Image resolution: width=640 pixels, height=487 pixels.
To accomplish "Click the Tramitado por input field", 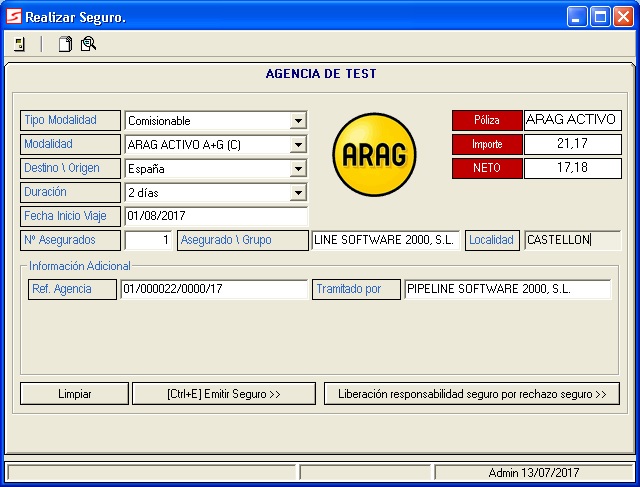I will (508, 289).
